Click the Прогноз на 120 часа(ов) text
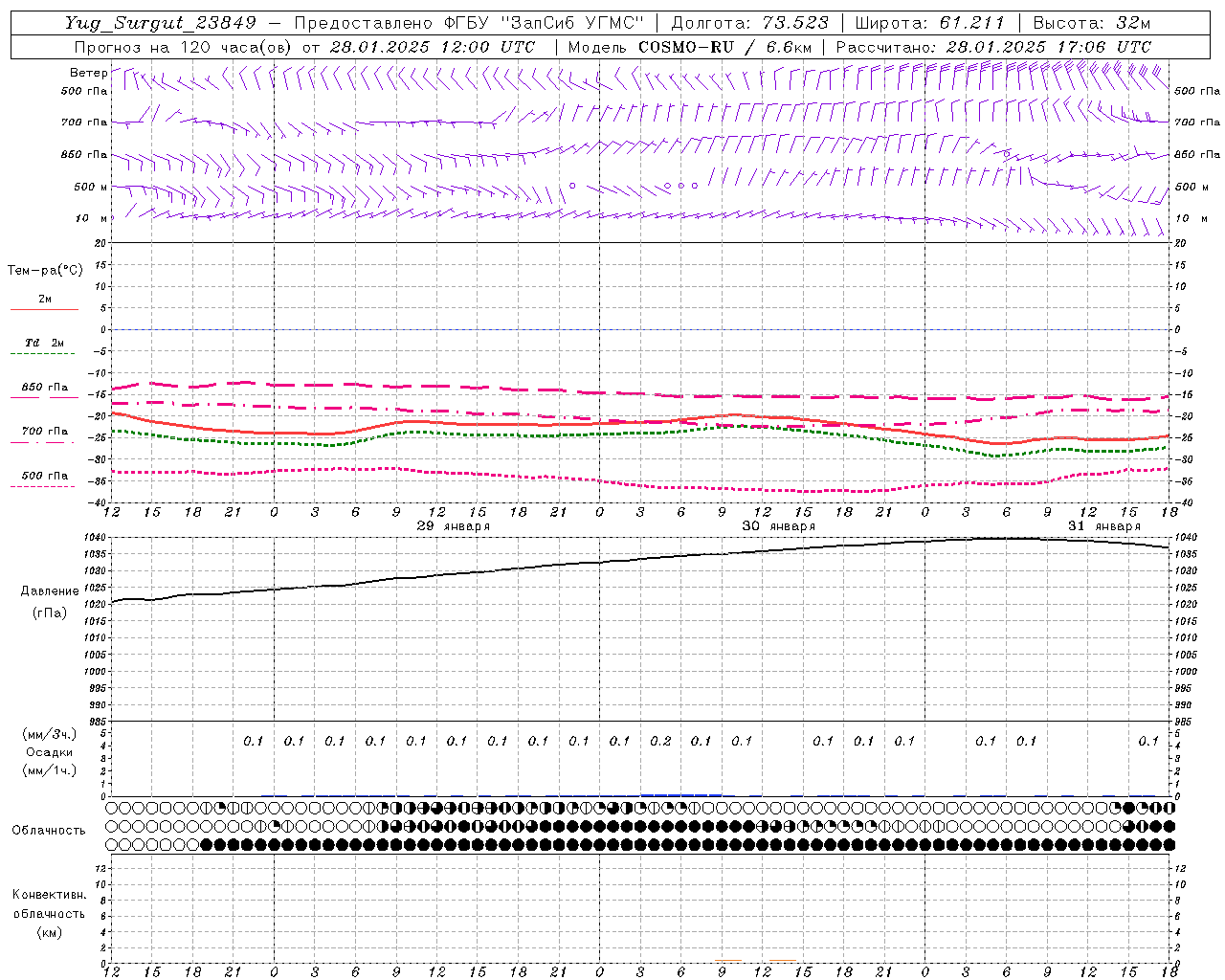1225x980 pixels. [185, 47]
